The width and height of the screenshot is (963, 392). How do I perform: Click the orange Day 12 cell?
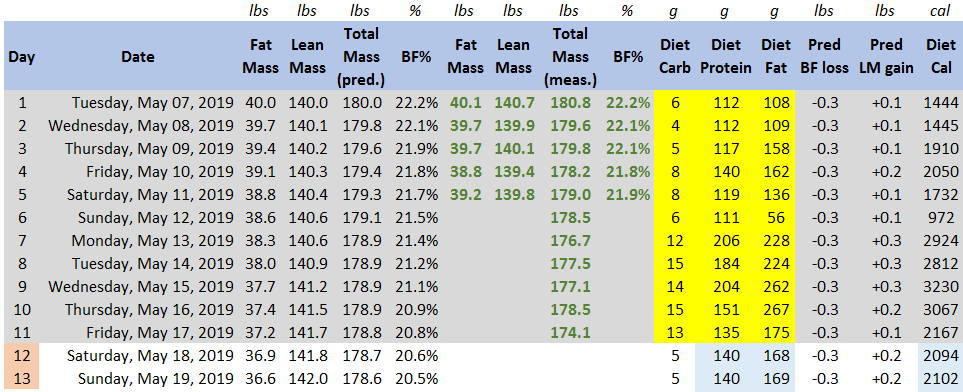coord(22,355)
